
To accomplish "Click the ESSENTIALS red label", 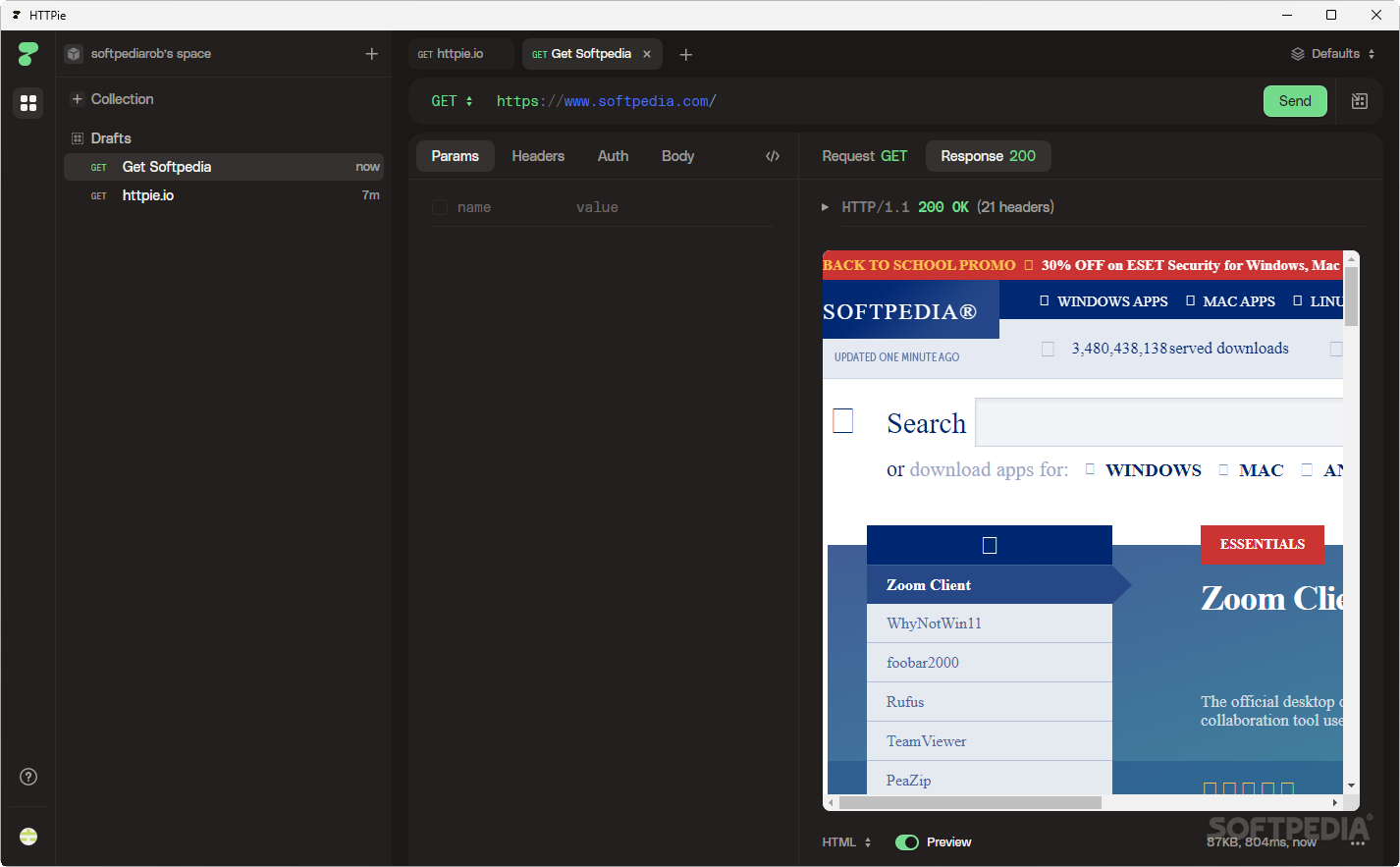I will click(1263, 544).
